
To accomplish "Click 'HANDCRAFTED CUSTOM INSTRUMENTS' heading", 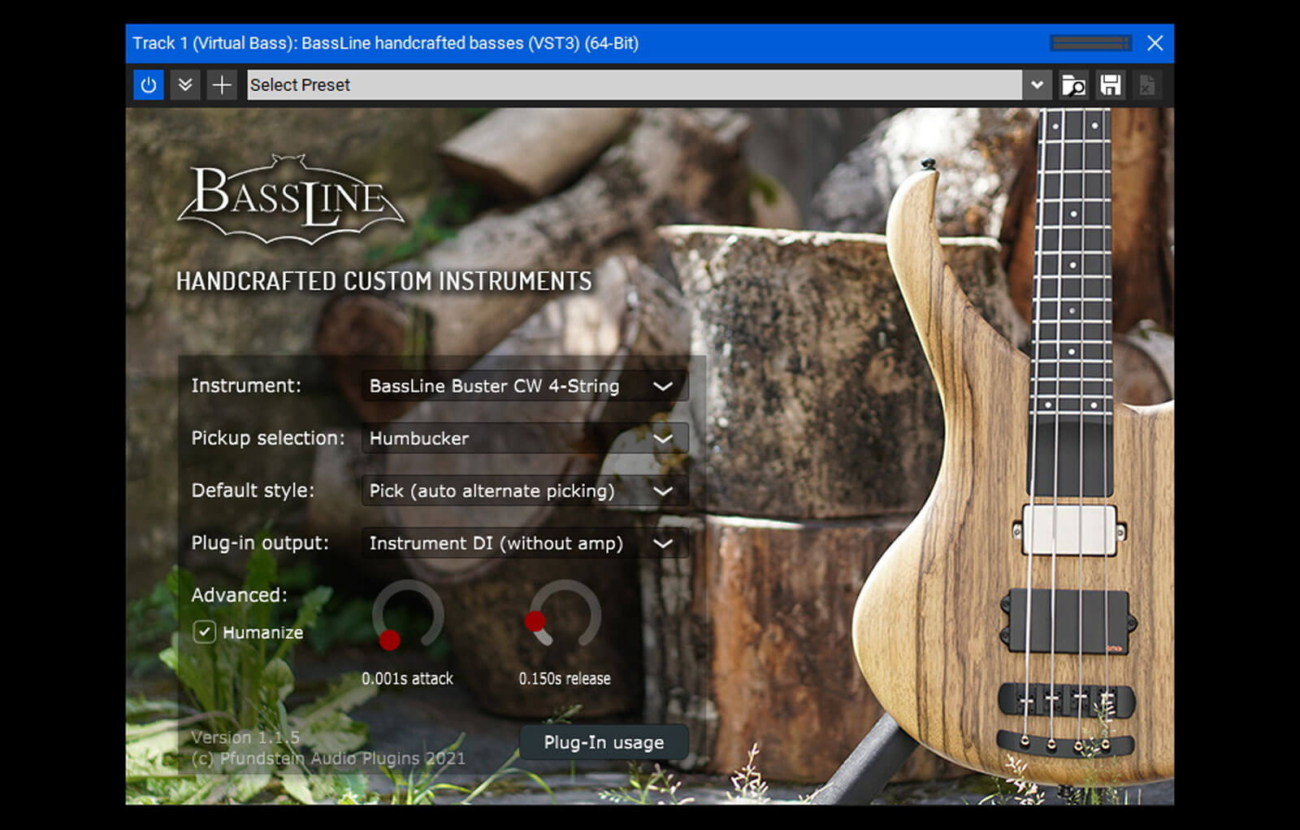I will [x=384, y=281].
